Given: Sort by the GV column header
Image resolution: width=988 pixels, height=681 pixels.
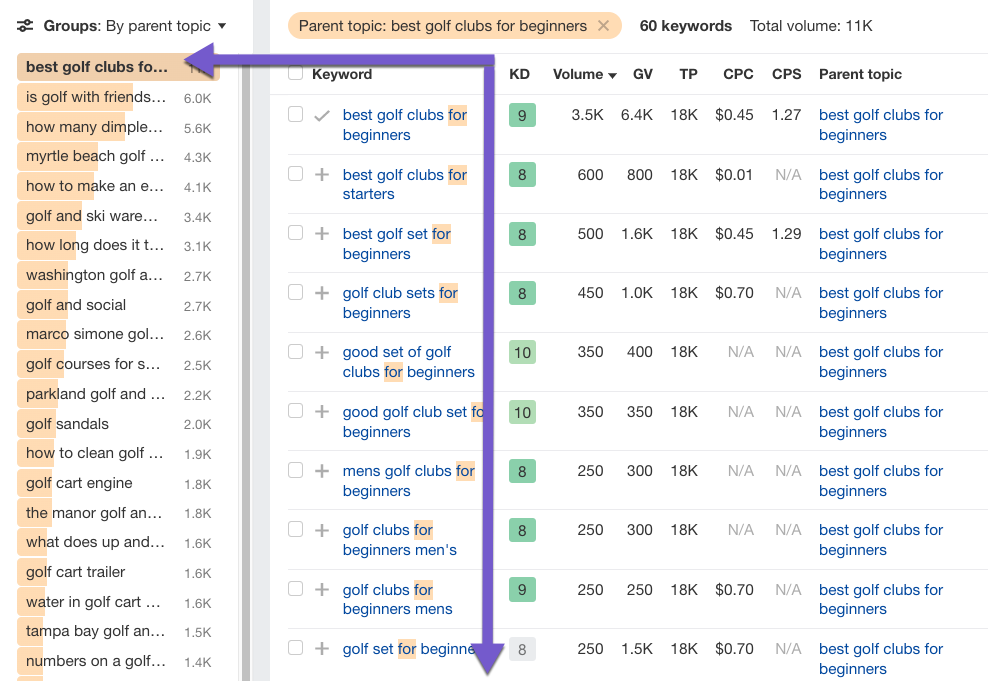Looking at the screenshot, I should 643,74.
